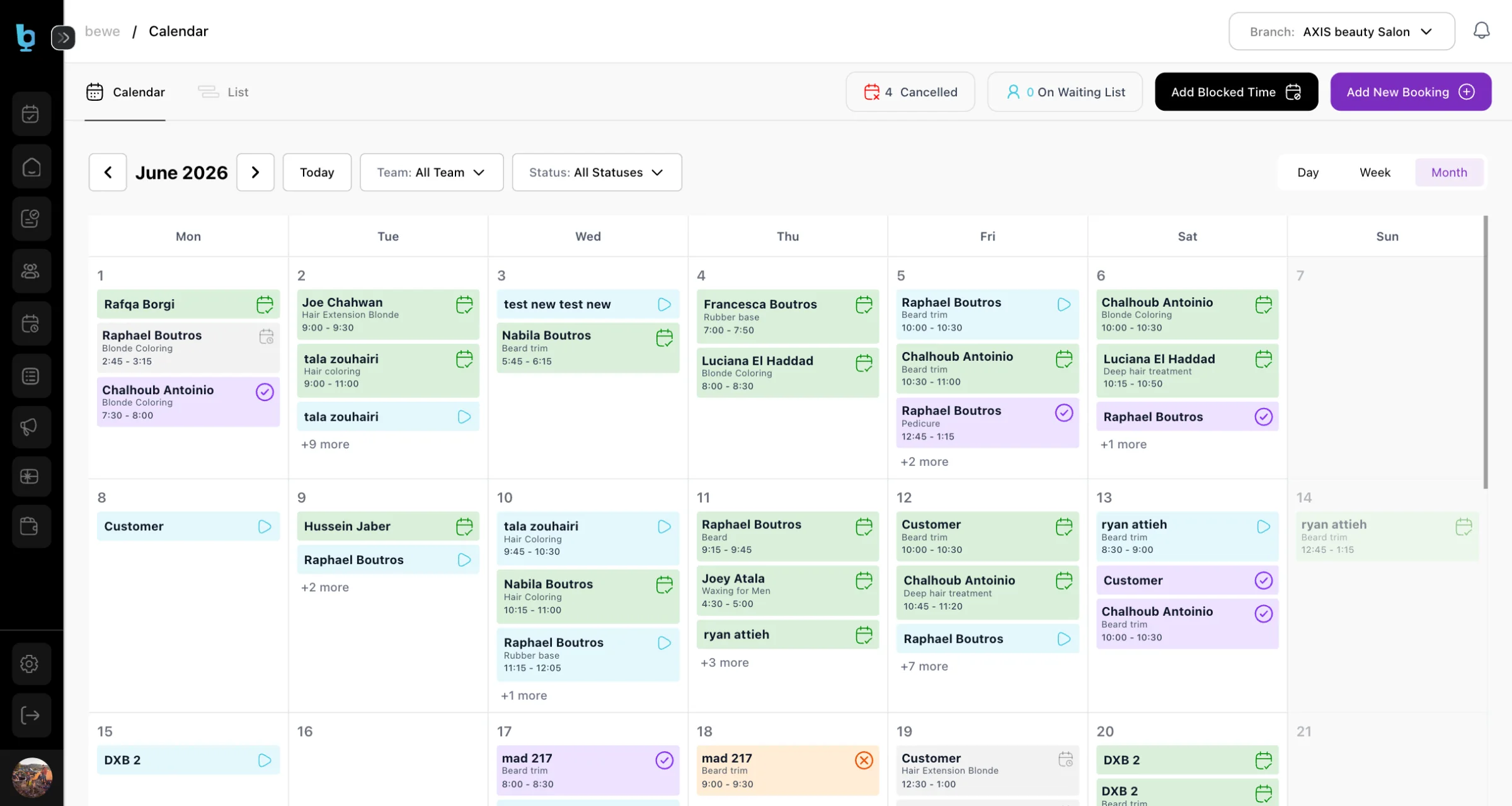Open tala zouhairi Hair Coloring 9:45 booking
1512x806 pixels.
(x=588, y=538)
